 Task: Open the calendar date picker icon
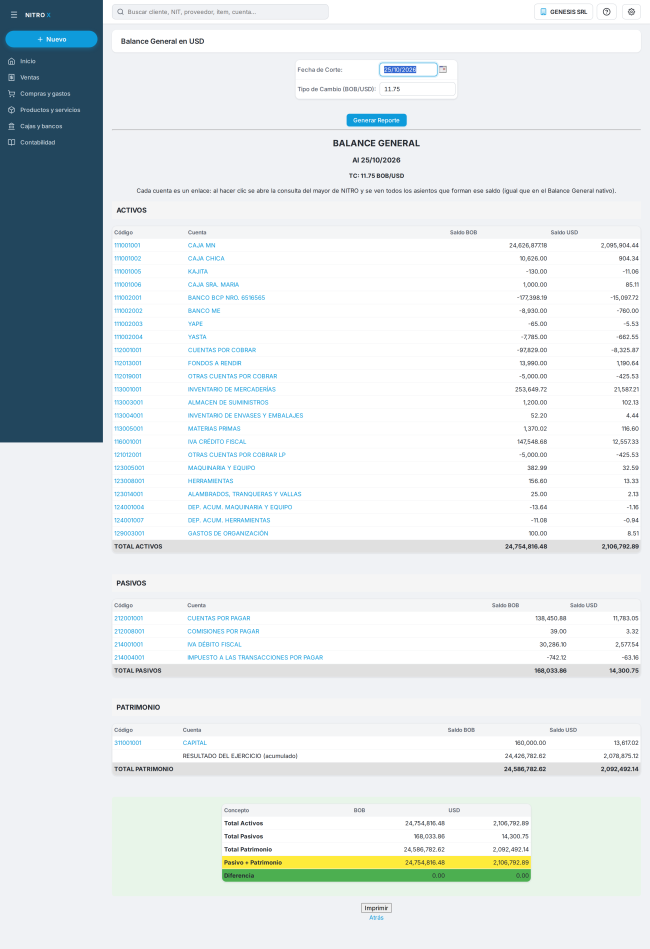443,70
